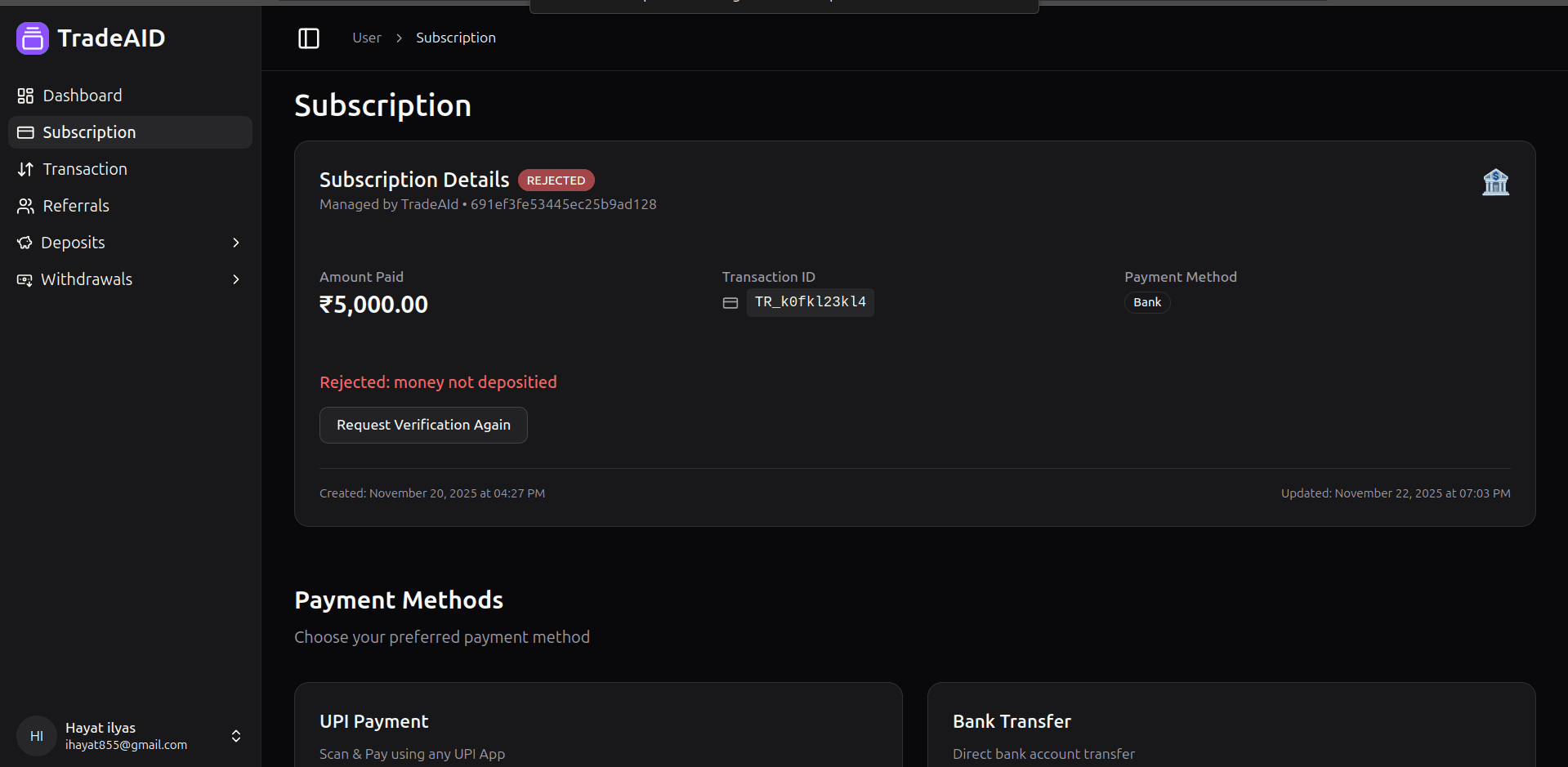Click the 'Rejected: money not depositied' message
Viewport: 1568px width, 767px height.
(x=438, y=382)
